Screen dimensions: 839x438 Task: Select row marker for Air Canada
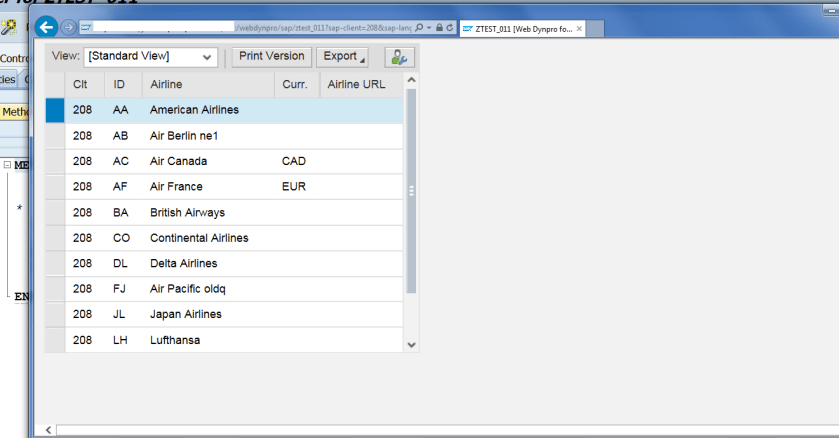[55, 162]
